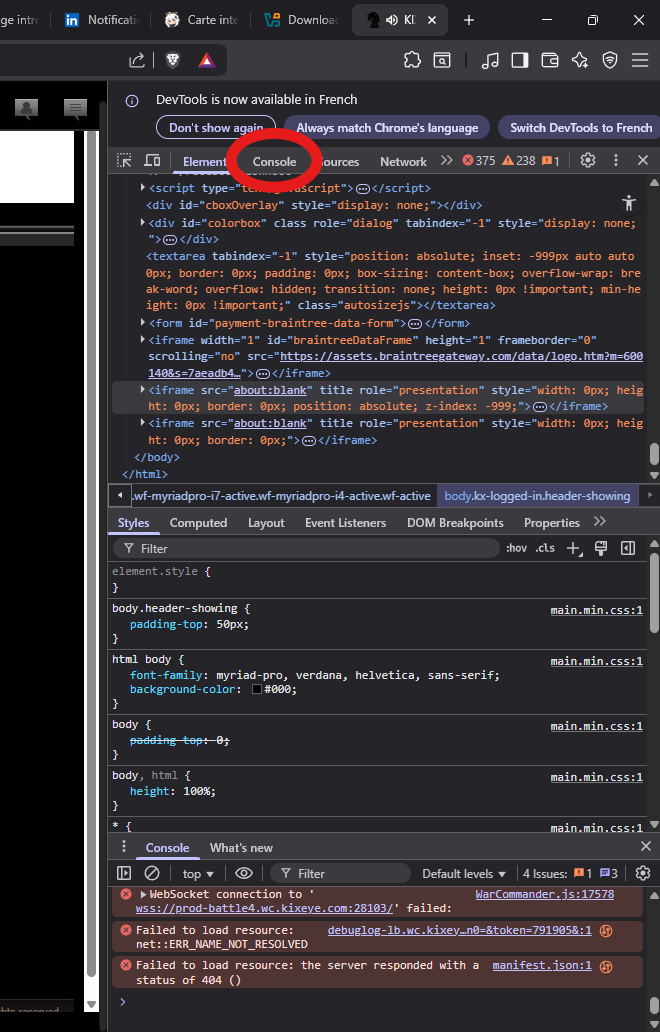Click the Brave Shields lion icon
Screen dimensions: 660x1032
173,61
